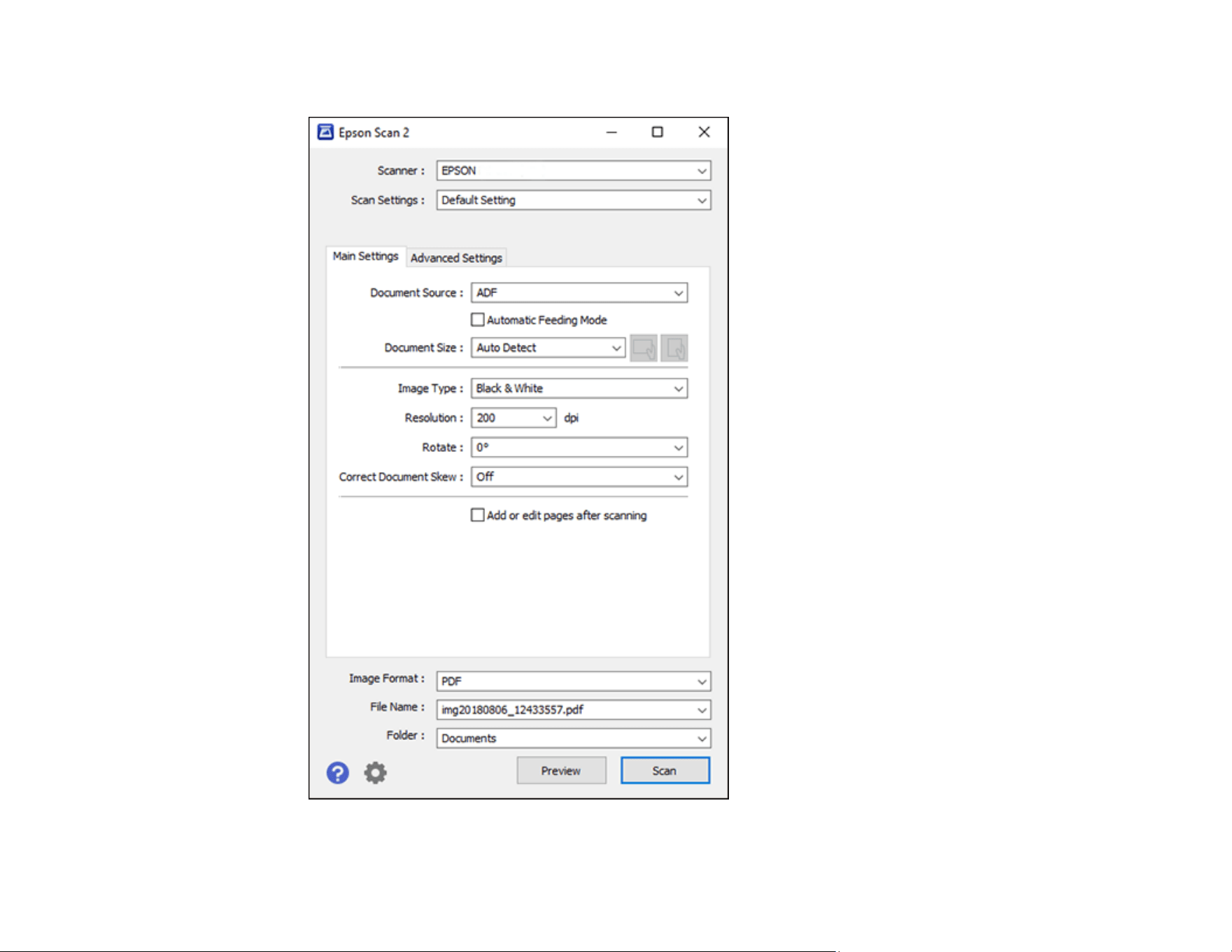This screenshot has height=952, width=1232.
Task: Switch to the Main Settings tab
Action: (366, 256)
